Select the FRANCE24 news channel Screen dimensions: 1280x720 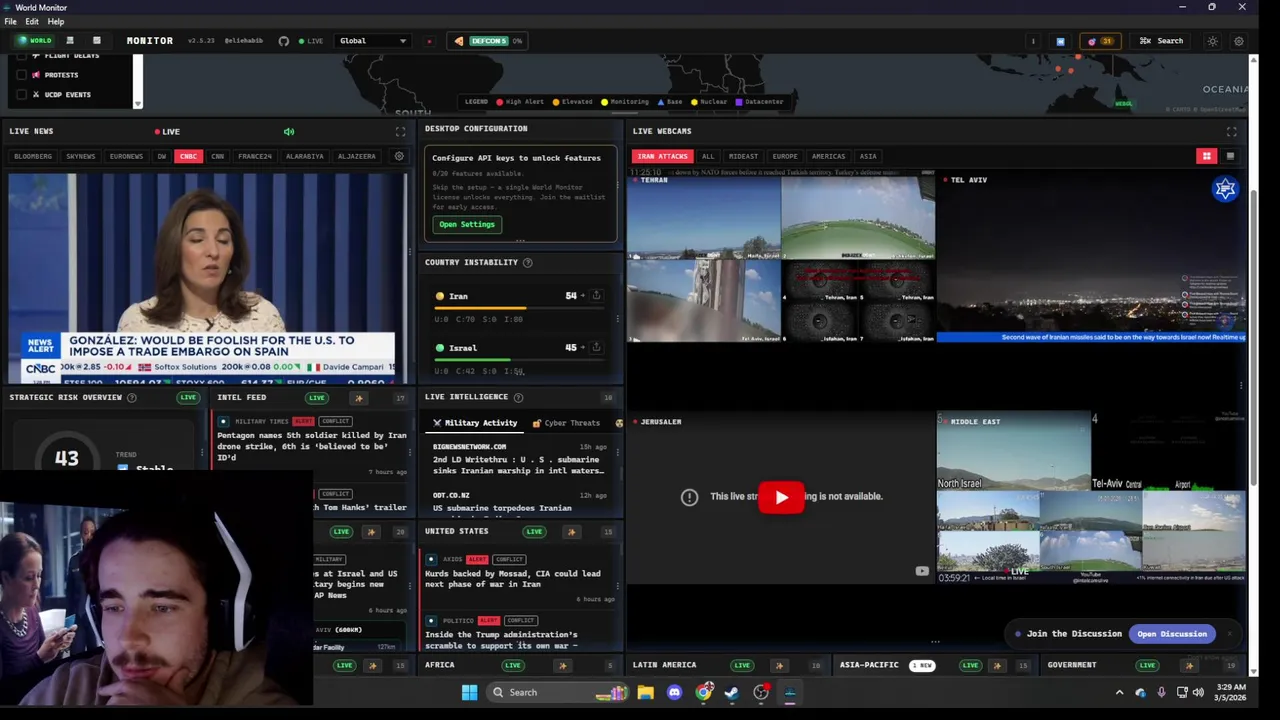tap(255, 156)
